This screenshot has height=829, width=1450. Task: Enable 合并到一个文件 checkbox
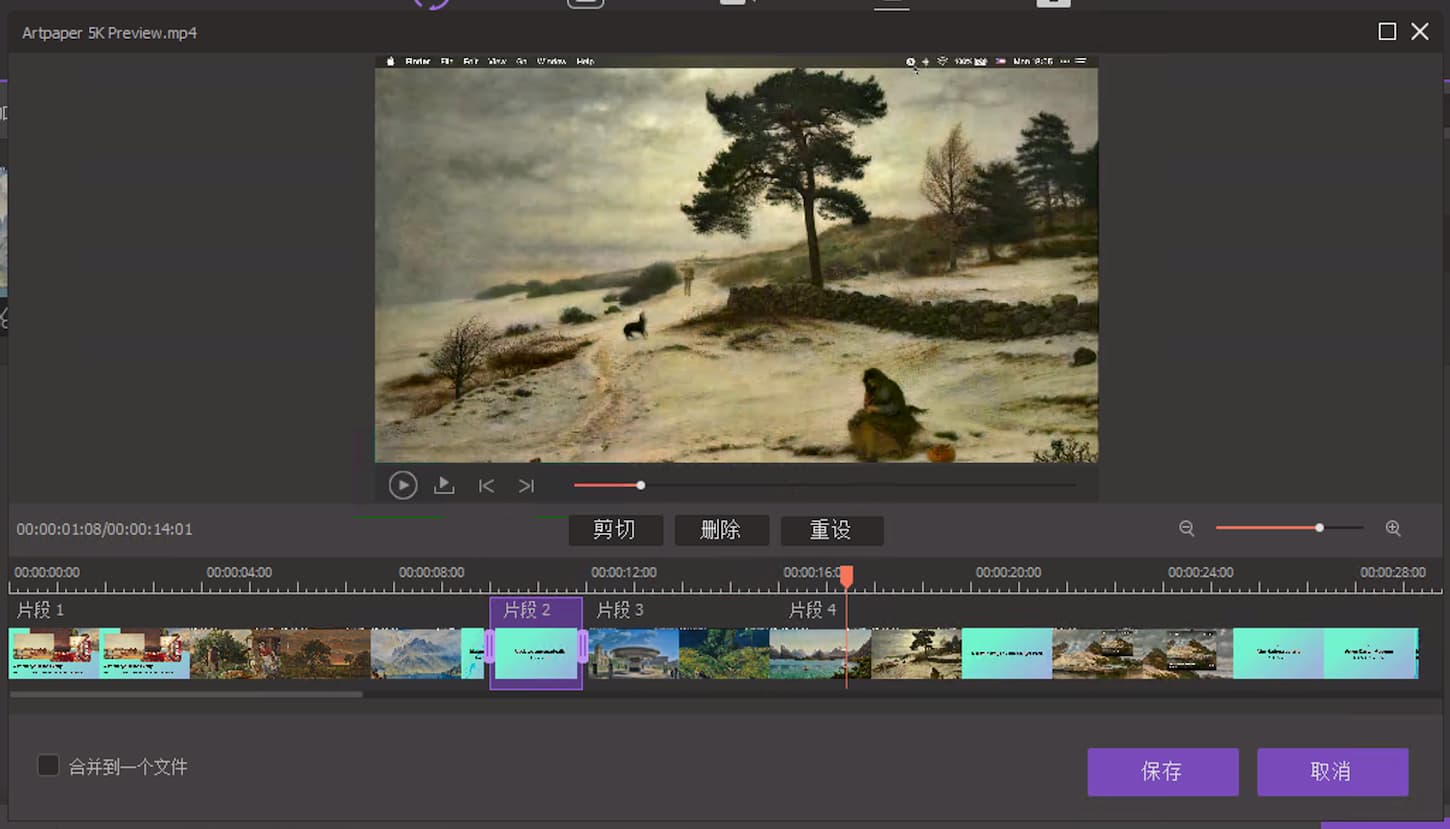tap(48, 766)
